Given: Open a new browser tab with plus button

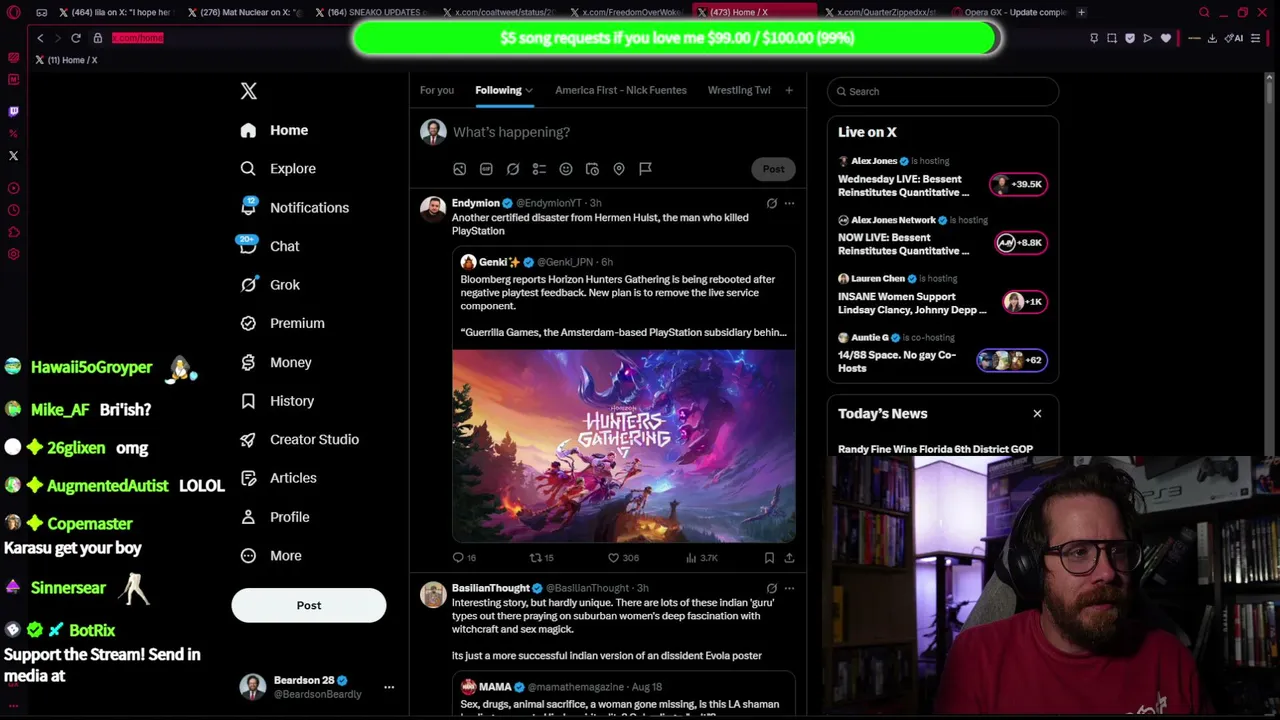Looking at the screenshot, I should 1082,12.
